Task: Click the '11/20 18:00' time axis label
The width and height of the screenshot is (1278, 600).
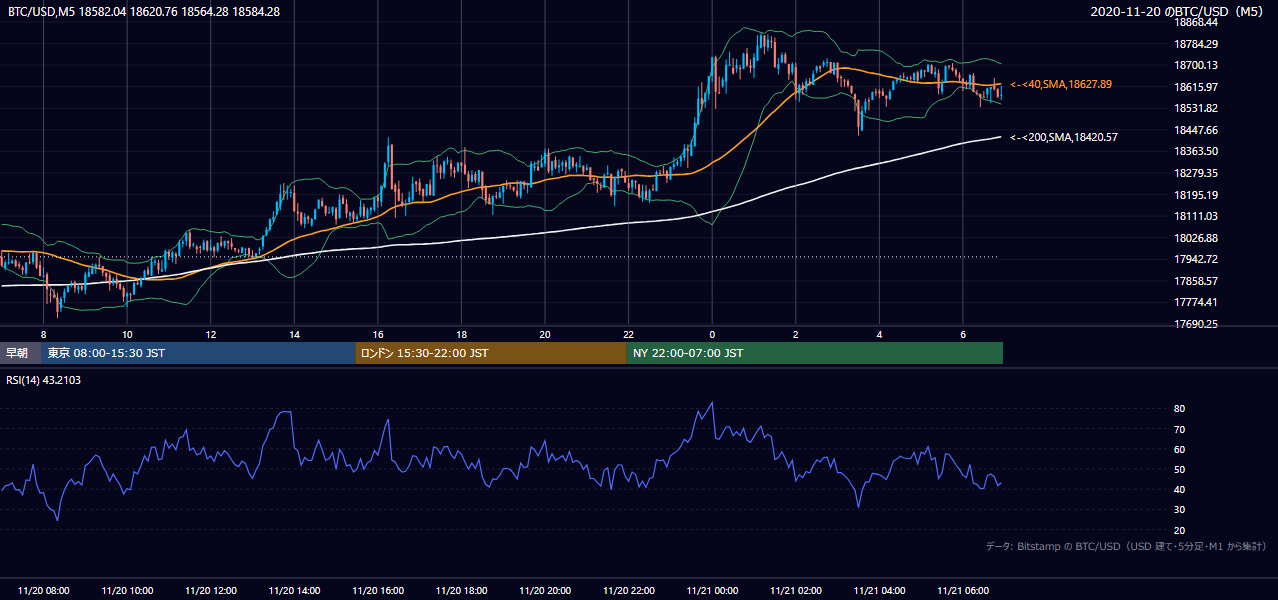Action: click(x=461, y=591)
